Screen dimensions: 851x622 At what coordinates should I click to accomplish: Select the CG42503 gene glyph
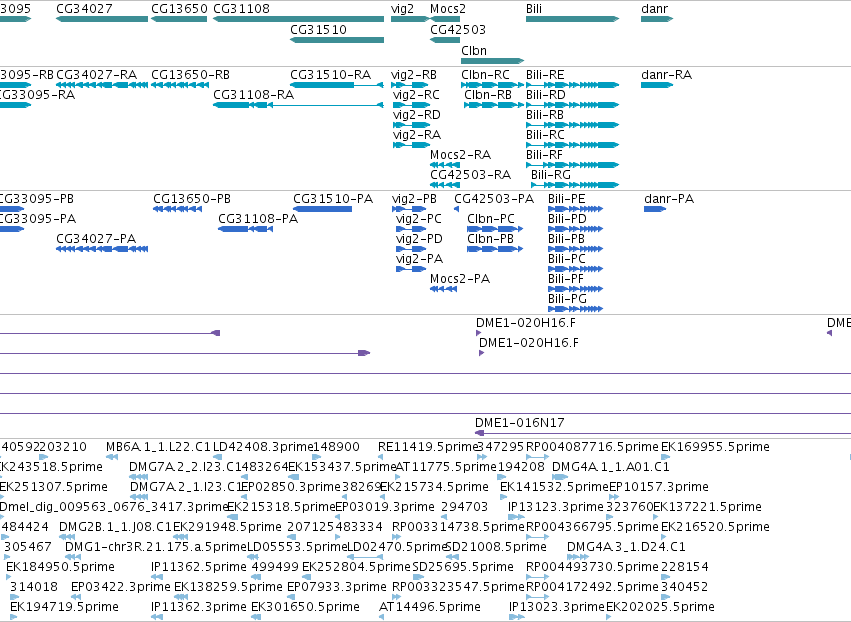point(445,40)
